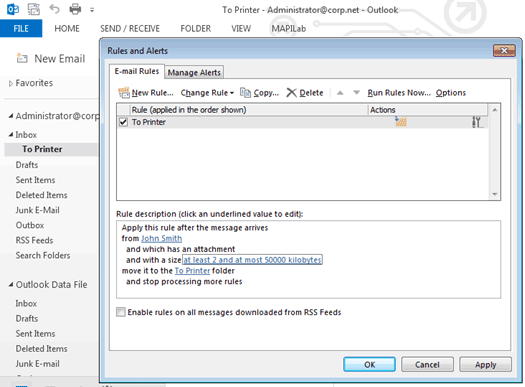
Task: Click the New Email button label
Action: [60, 59]
